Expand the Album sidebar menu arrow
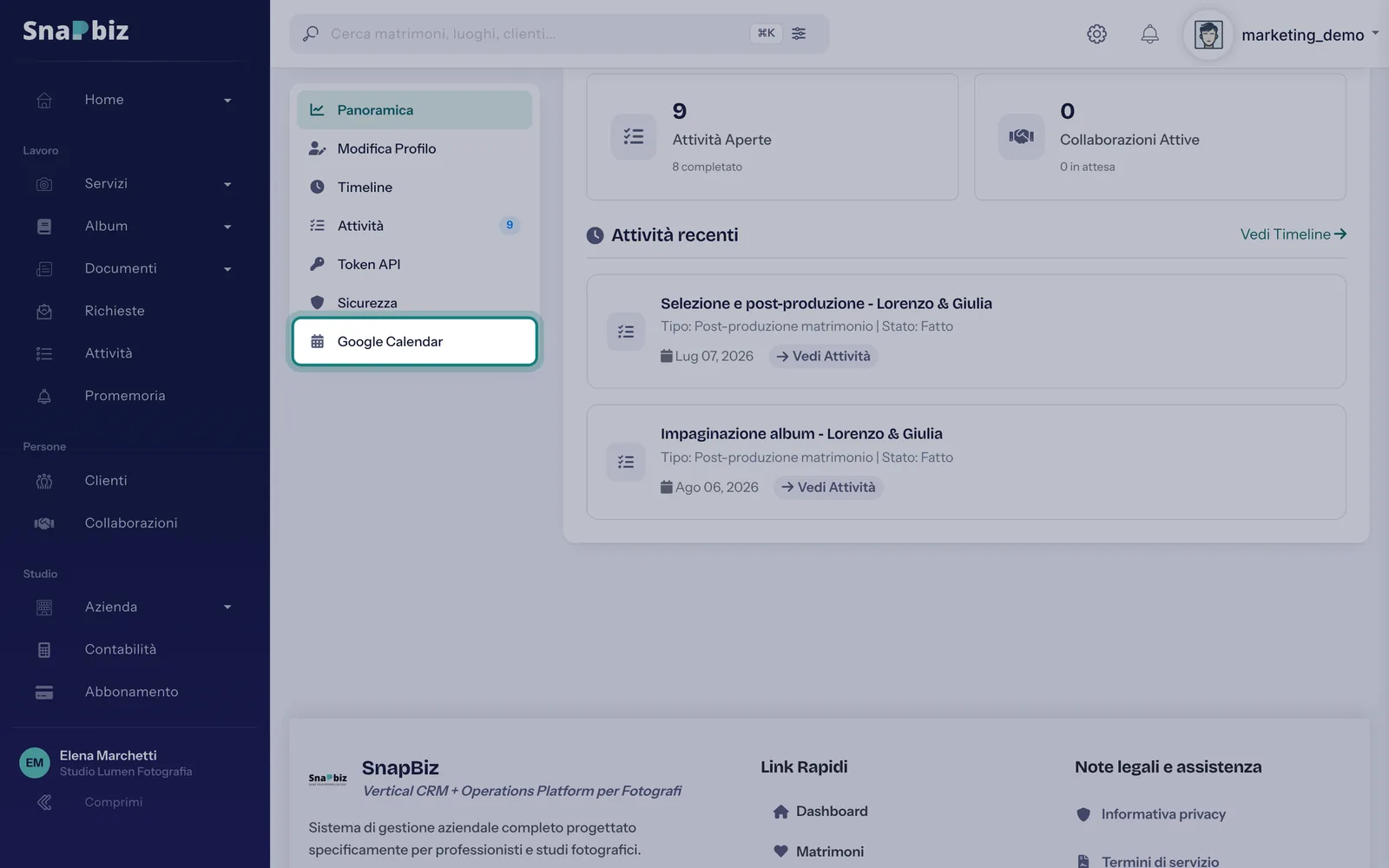1389x868 pixels. point(227,227)
